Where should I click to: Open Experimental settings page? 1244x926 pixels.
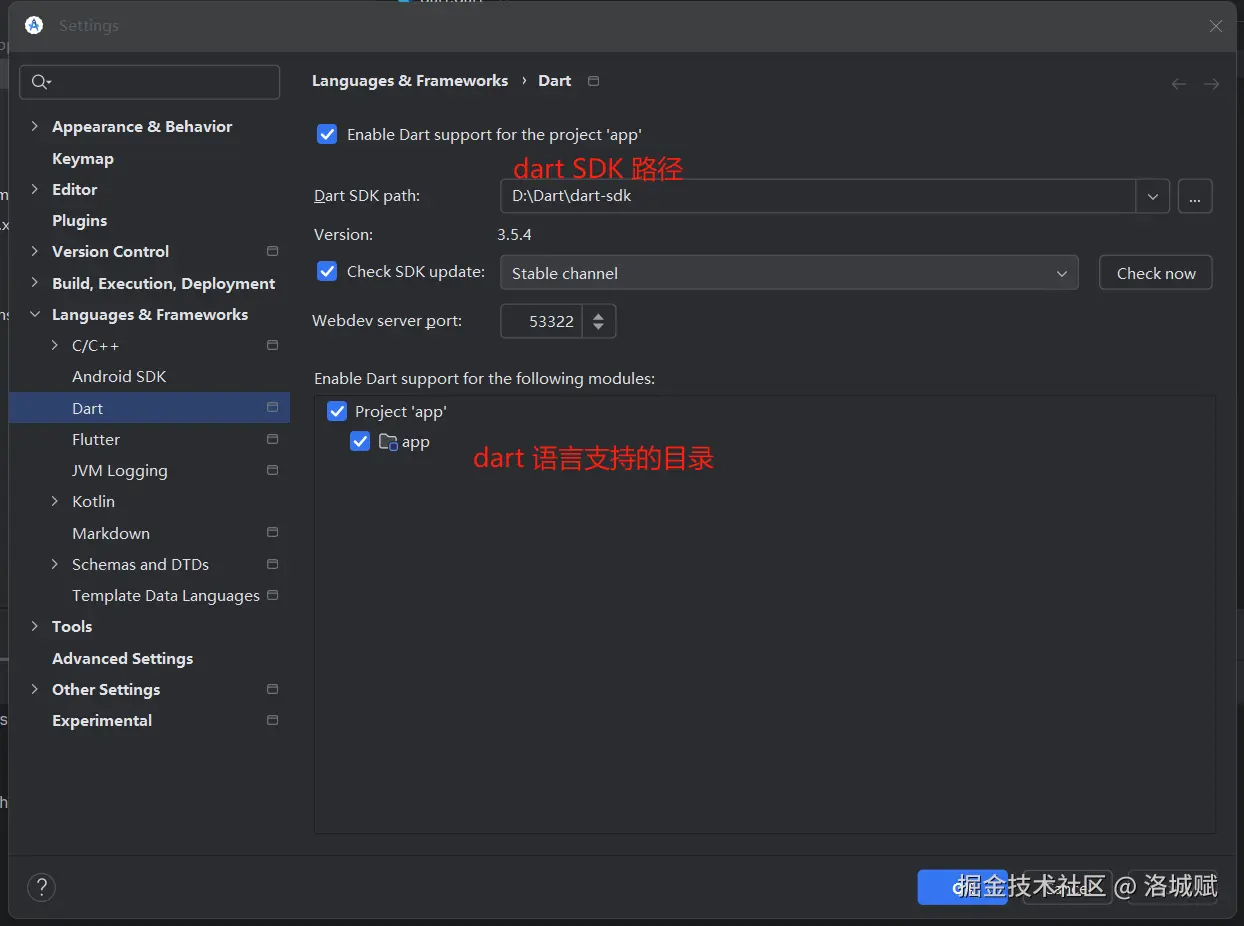(102, 720)
